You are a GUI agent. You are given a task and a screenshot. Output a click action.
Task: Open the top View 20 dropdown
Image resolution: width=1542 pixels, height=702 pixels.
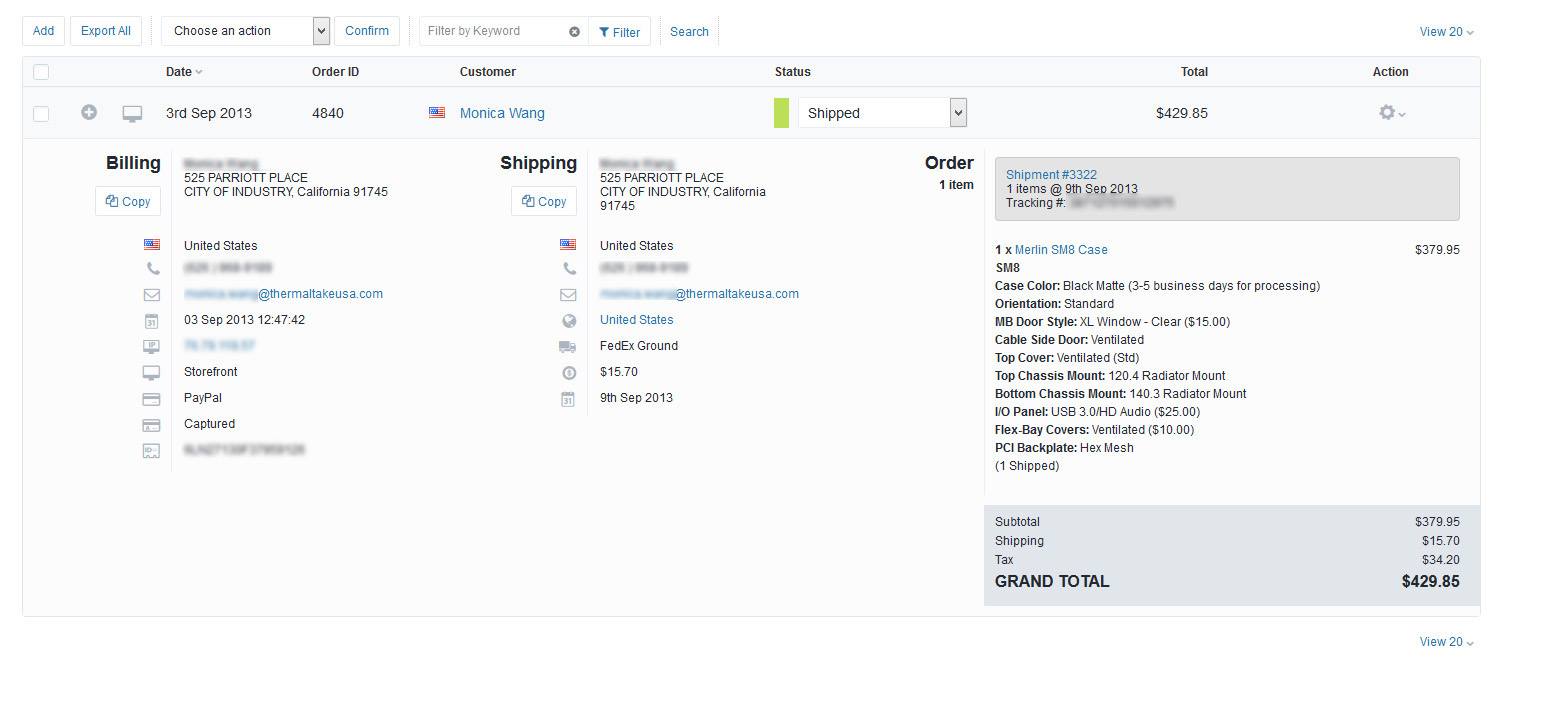1447,32
